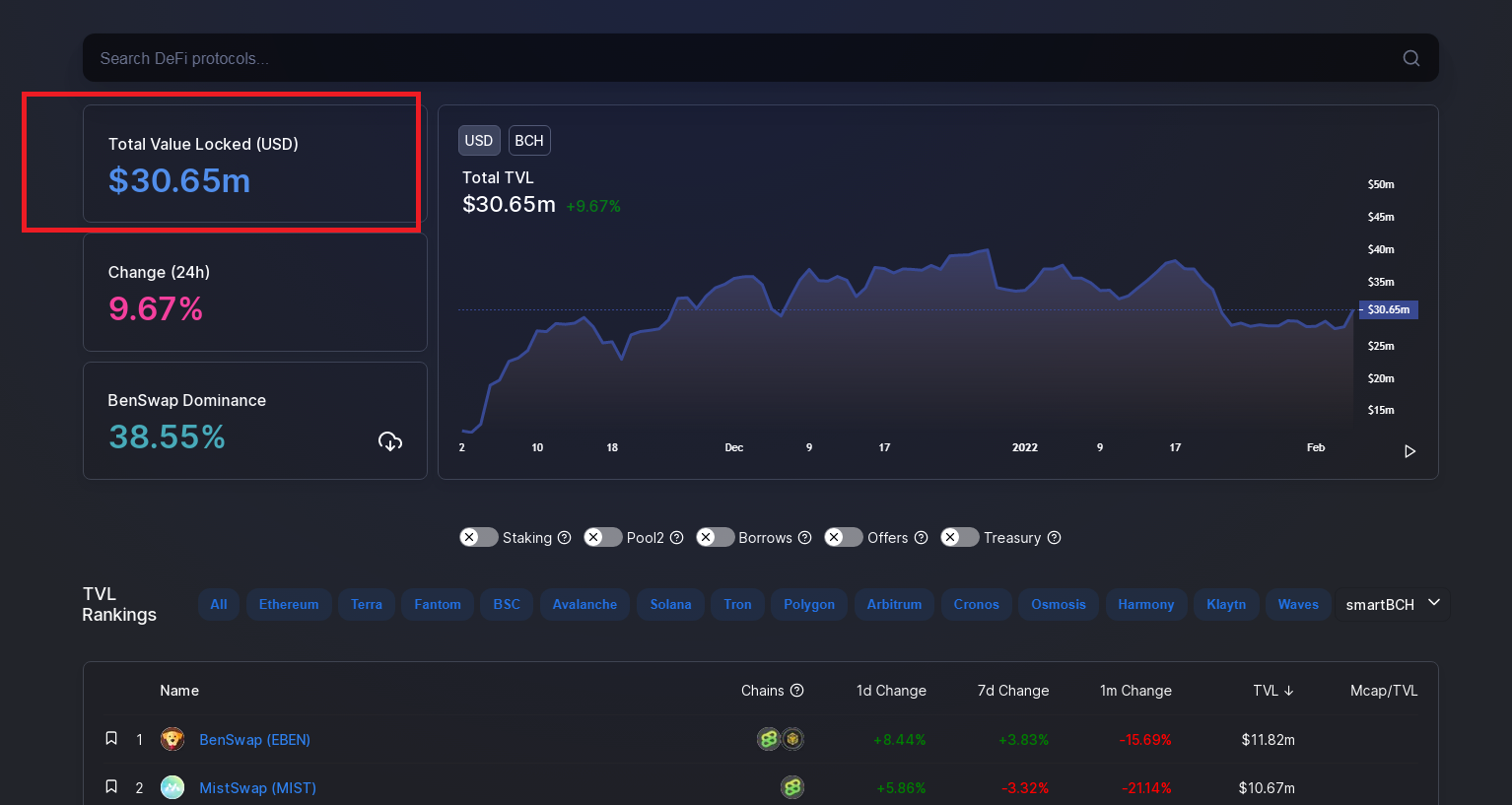The height and width of the screenshot is (805, 1512).
Task: Click the +9.67% chart change label
Action: (x=593, y=206)
